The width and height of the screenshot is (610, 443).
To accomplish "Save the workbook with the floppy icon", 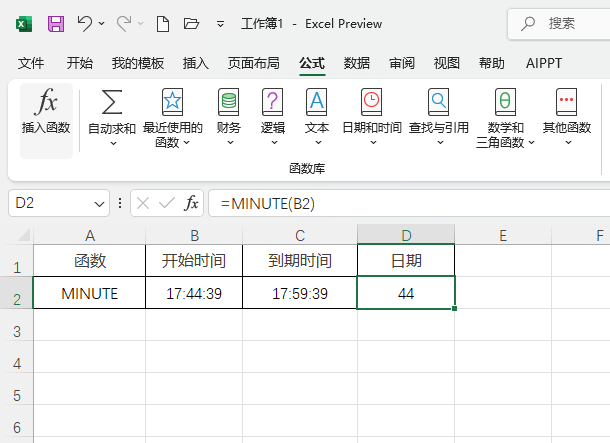I will coord(56,24).
